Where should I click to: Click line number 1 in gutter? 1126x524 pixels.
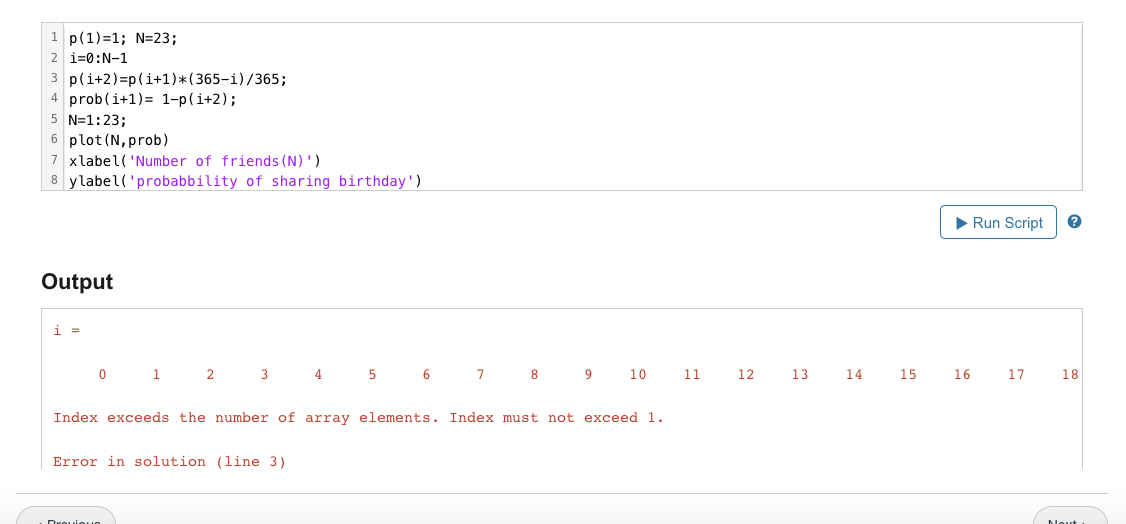point(54,38)
